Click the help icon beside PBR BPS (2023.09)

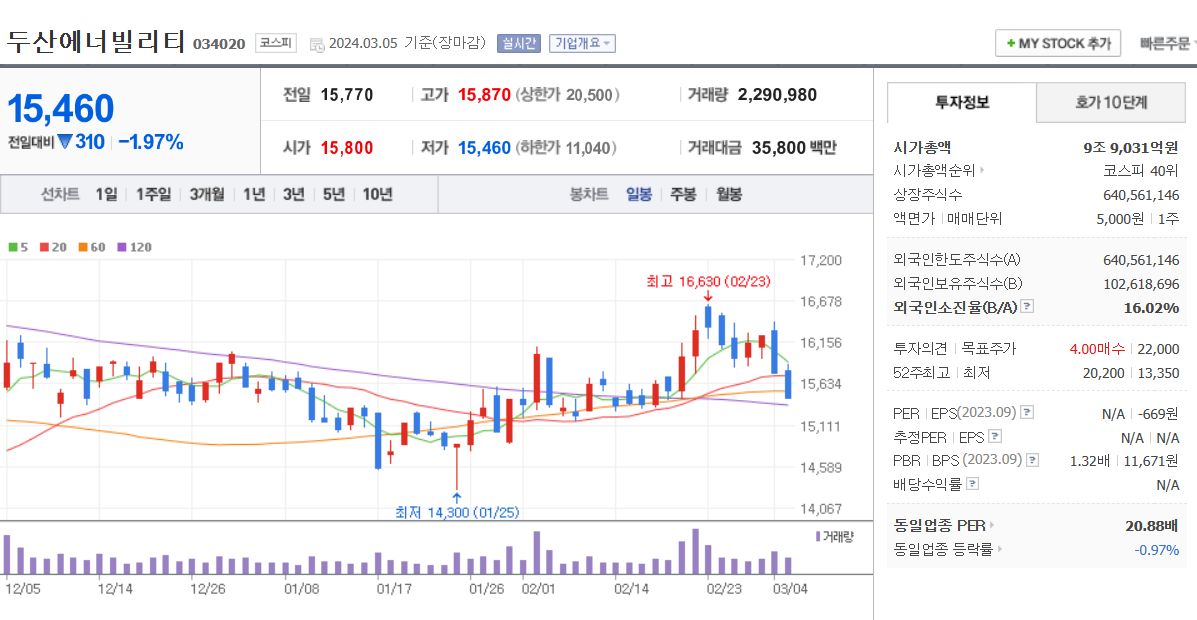tap(1033, 460)
